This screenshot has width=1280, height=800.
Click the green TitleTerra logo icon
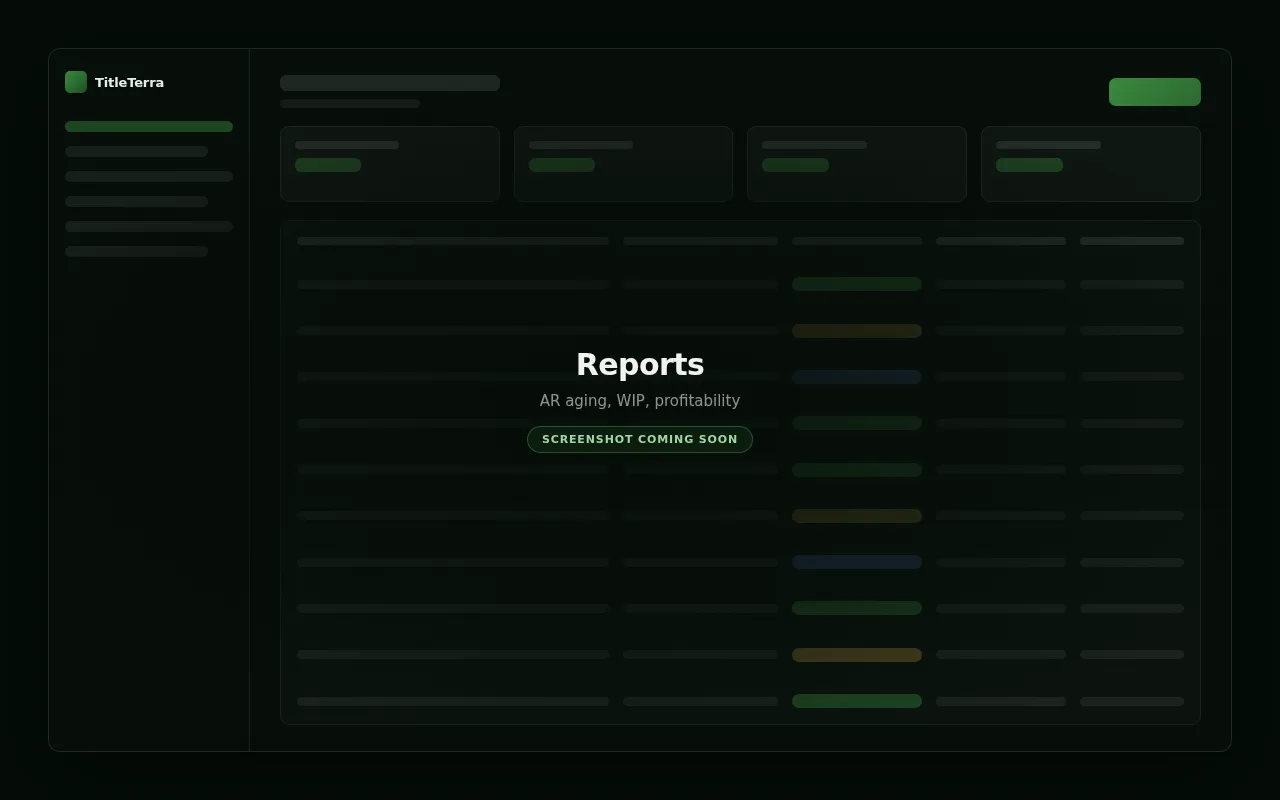pos(76,82)
